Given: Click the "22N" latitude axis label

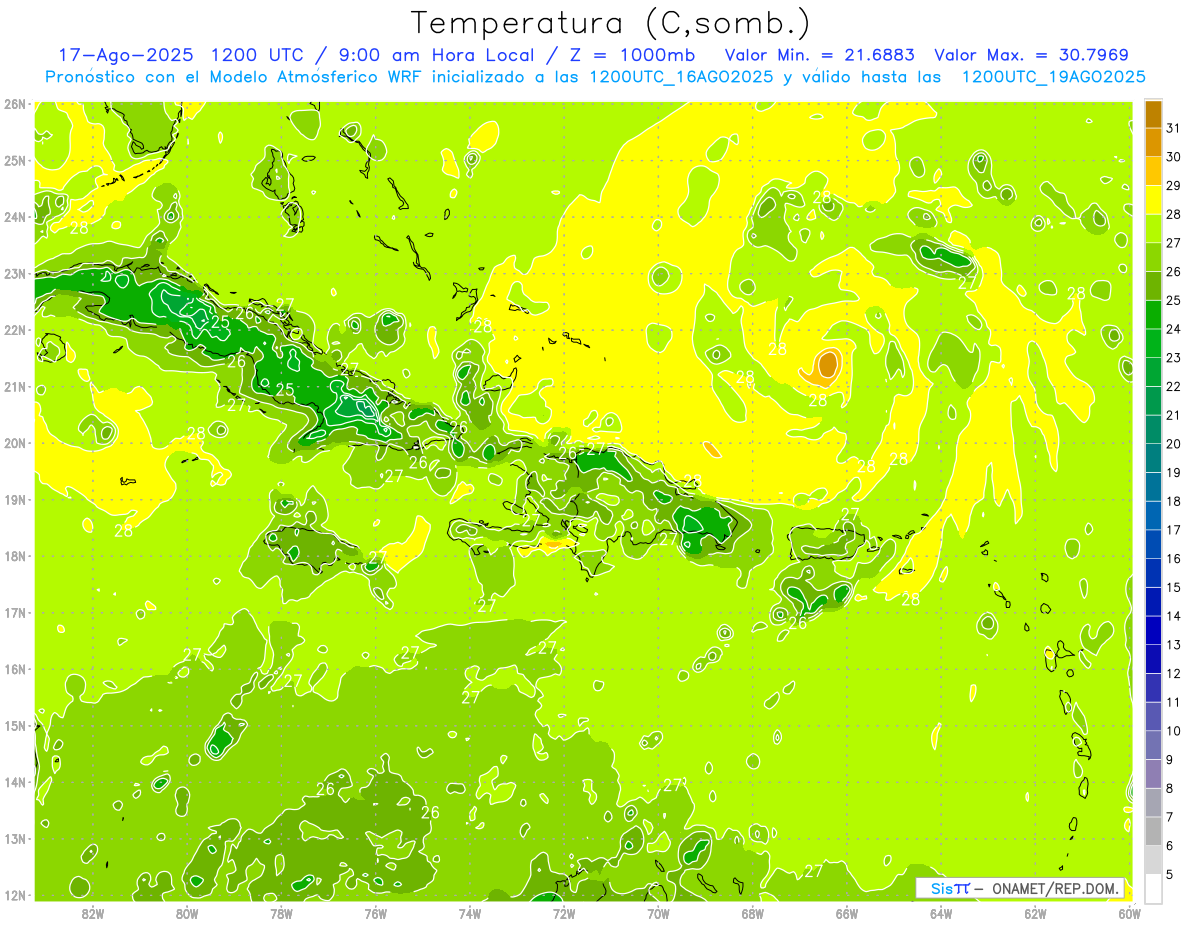Looking at the screenshot, I should click(x=14, y=330).
